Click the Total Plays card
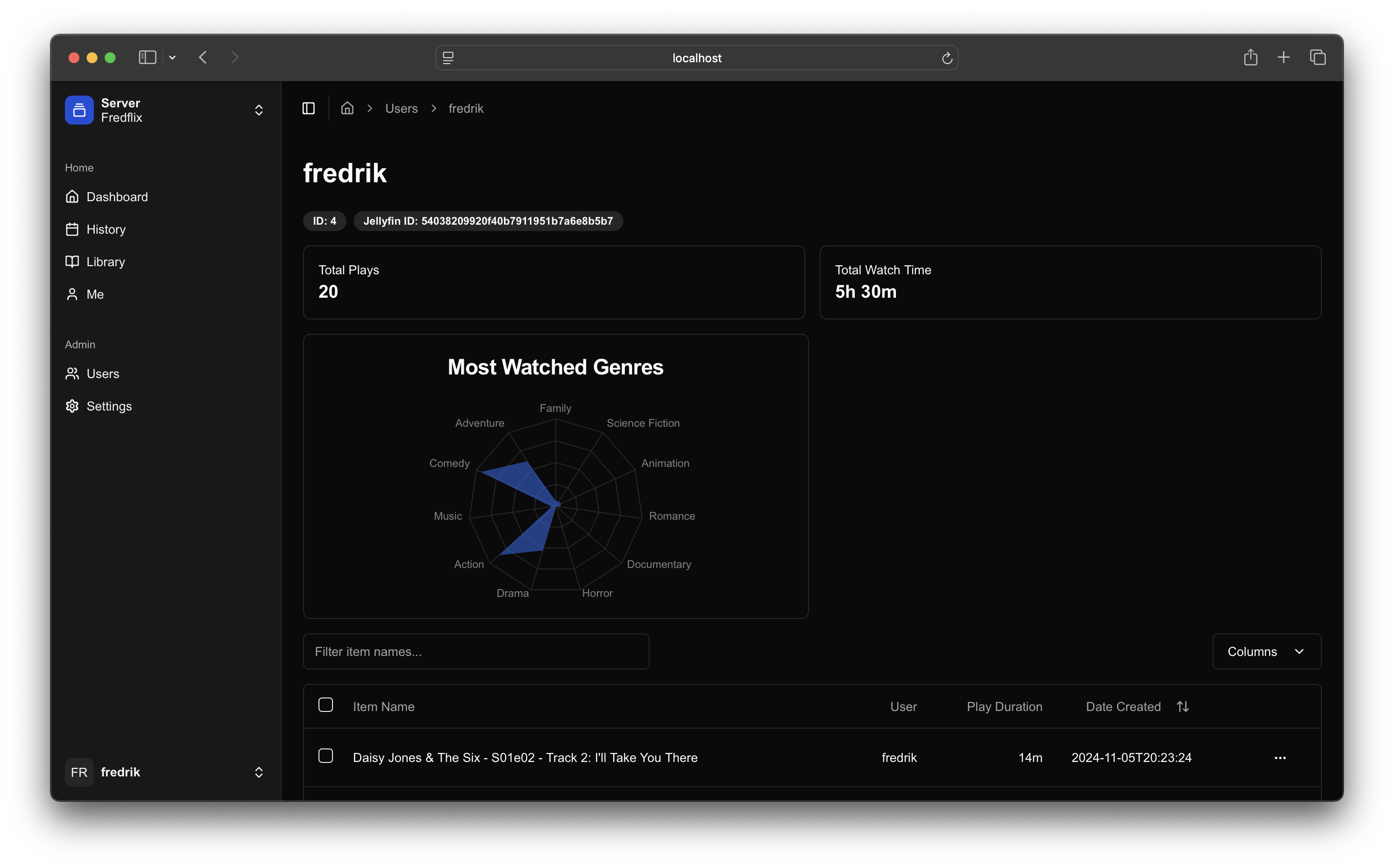The width and height of the screenshot is (1394, 868). tap(554, 282)
